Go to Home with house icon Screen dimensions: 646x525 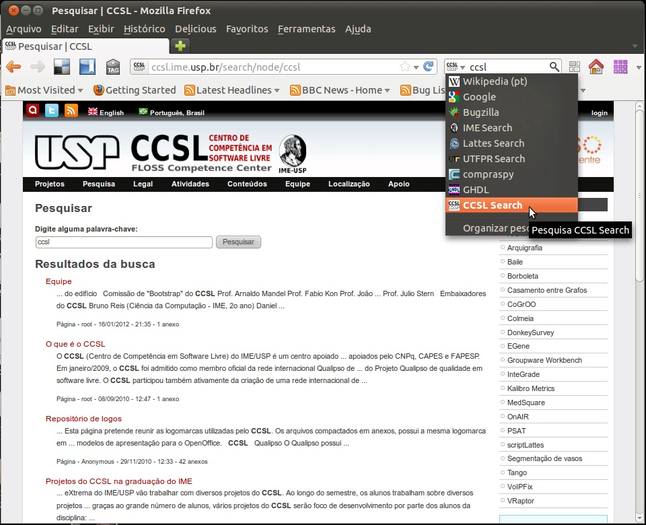coord(596,66)
